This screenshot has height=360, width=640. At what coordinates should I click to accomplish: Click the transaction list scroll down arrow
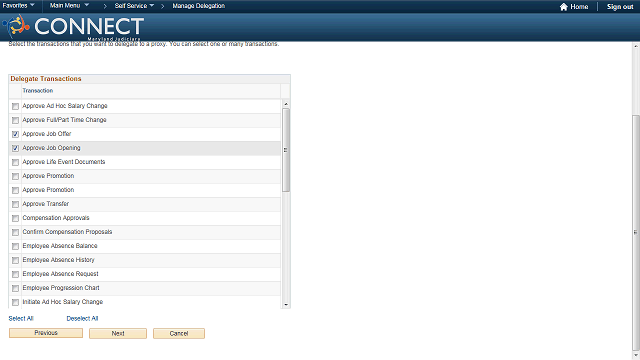click(286, 304)
